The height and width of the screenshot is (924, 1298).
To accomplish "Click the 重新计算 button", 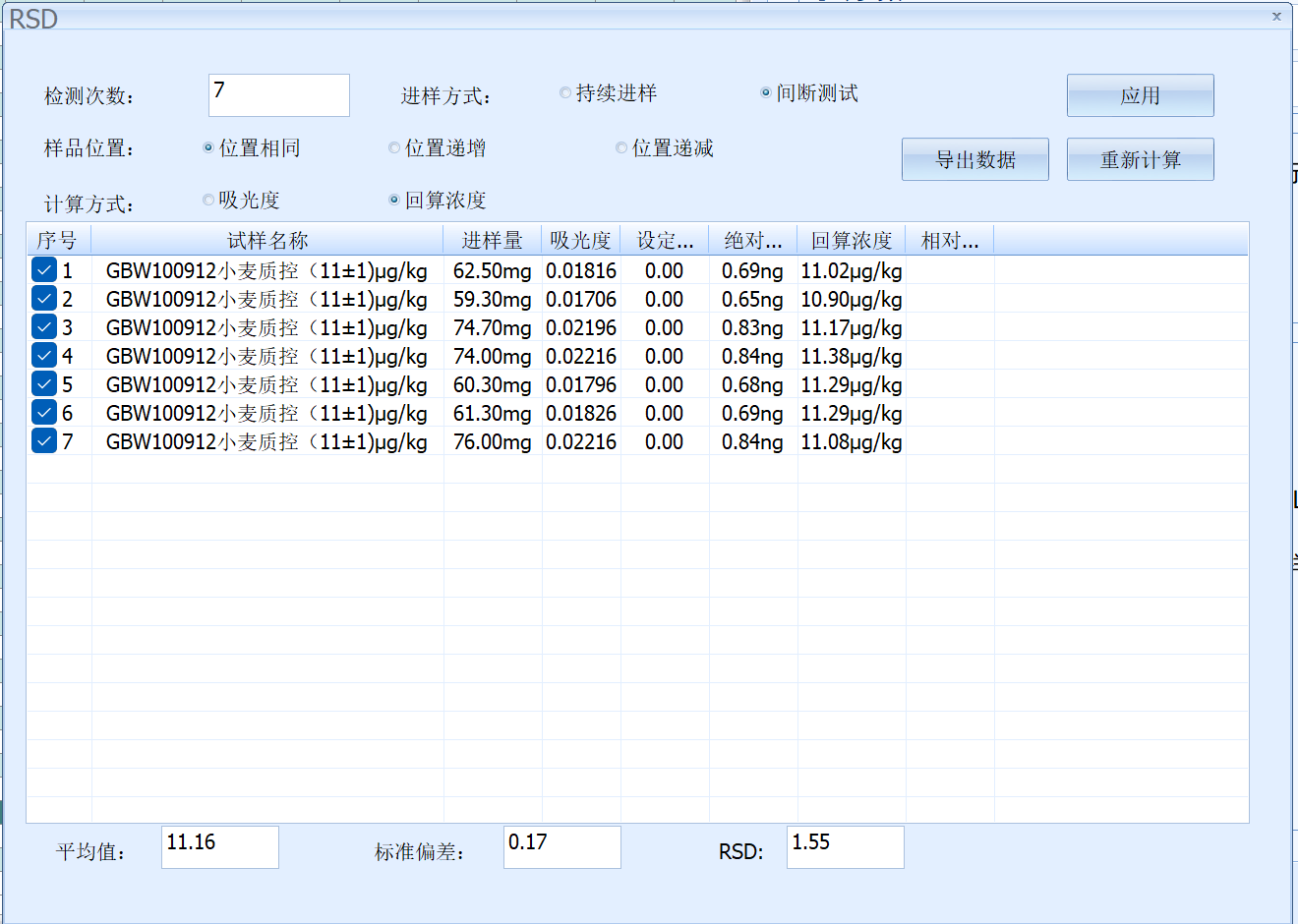I will [x=1141, y=159].
